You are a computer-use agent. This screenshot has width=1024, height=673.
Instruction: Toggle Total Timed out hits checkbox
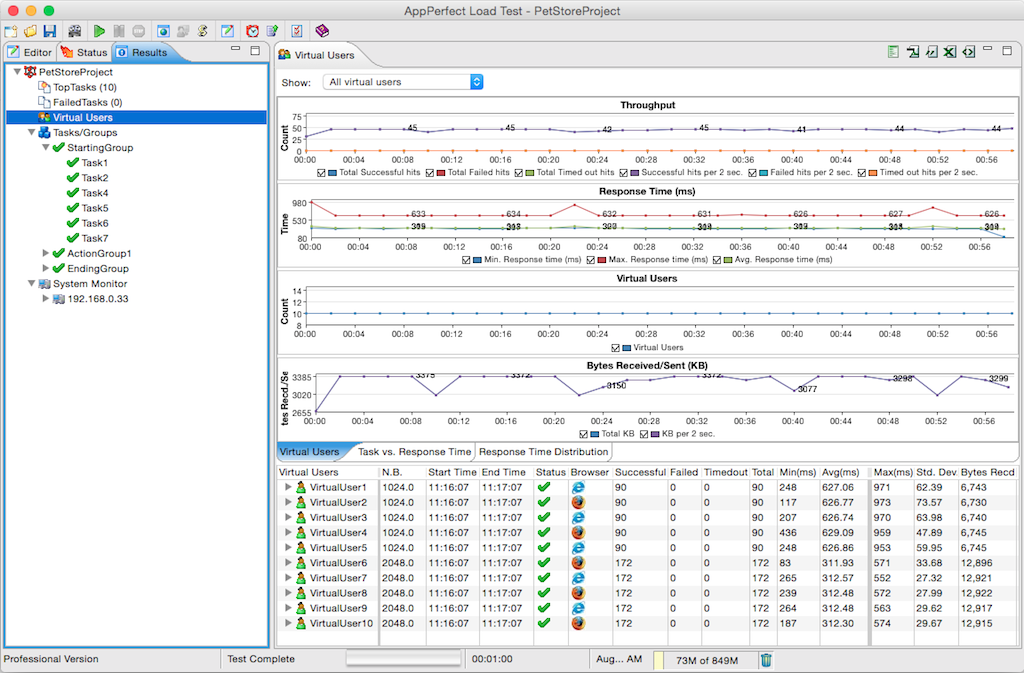click(519, 173)
